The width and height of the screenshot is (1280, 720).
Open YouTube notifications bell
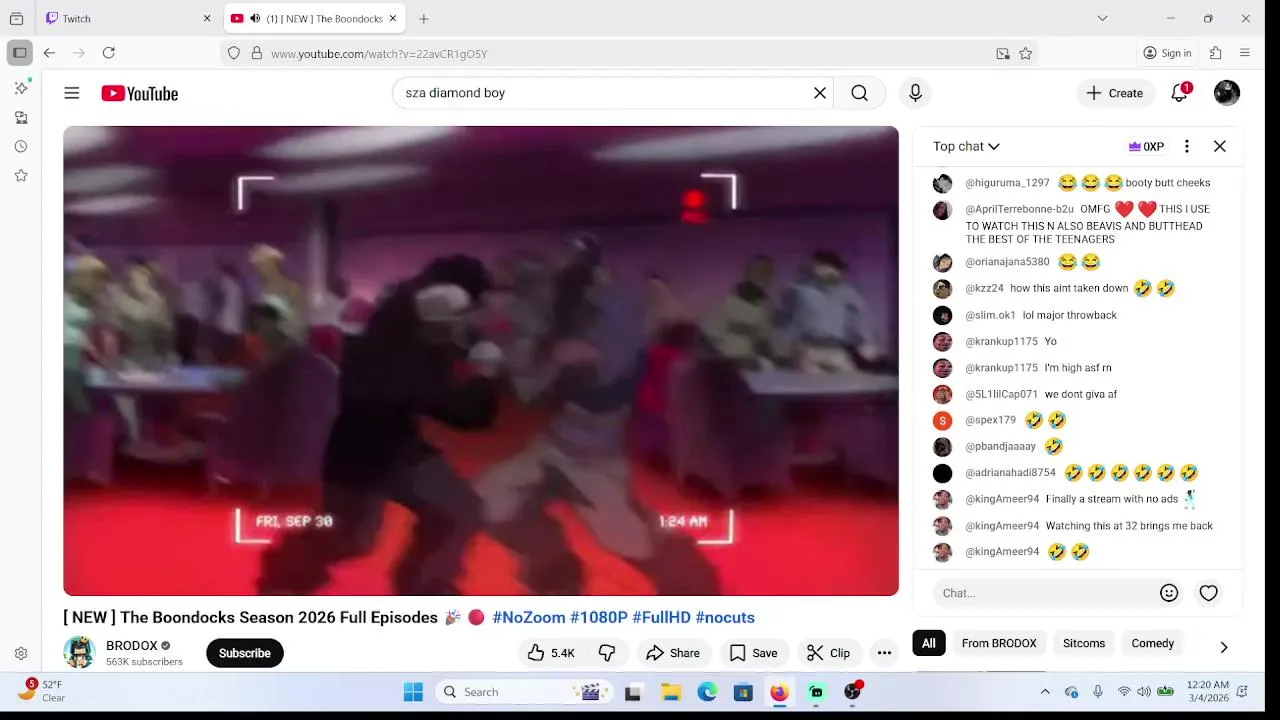point(1180,93)
